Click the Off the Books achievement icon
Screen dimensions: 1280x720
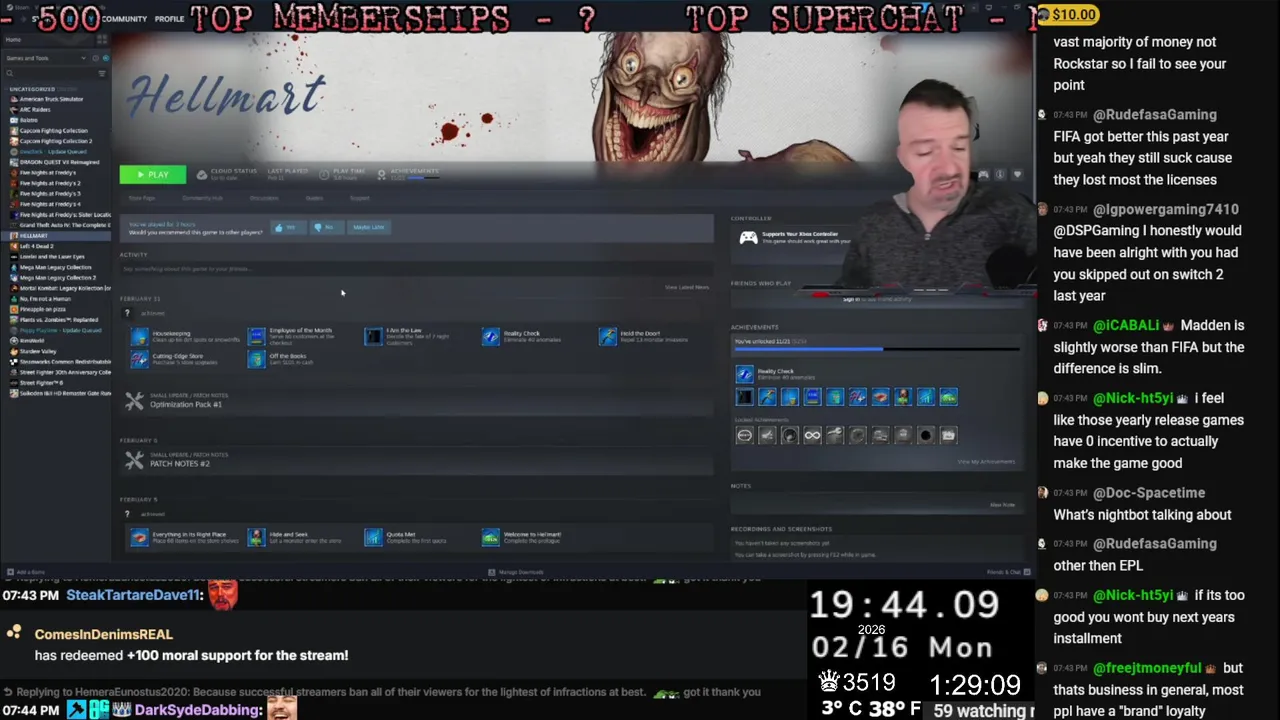coord(256,359)
